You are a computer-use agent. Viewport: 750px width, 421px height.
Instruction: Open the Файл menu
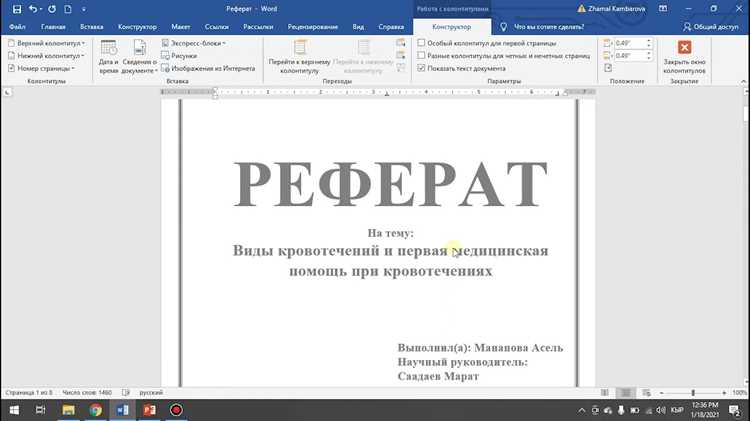(x=17, y=27)
